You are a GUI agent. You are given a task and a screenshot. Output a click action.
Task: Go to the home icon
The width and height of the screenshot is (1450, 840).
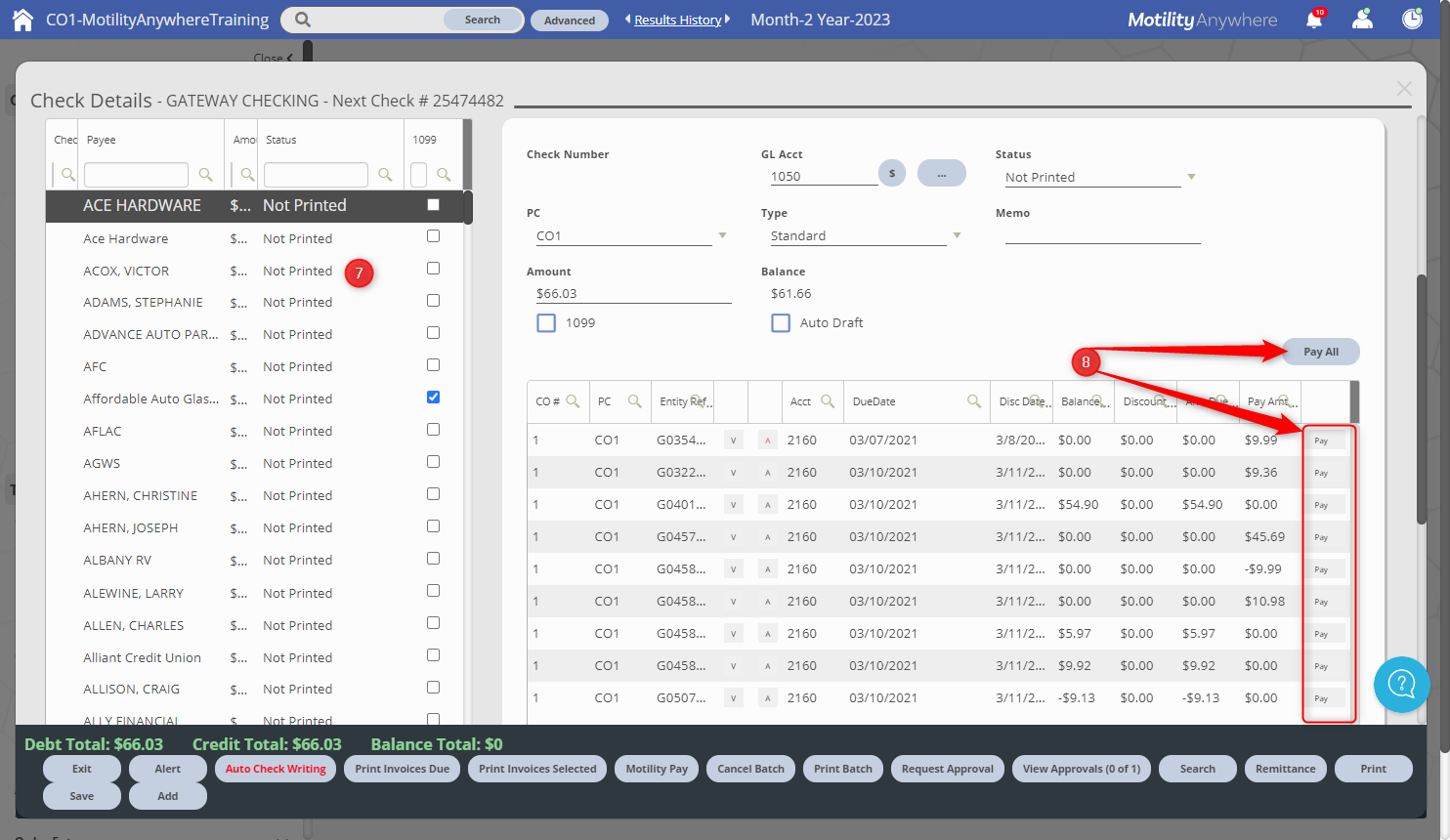[22, 20]
